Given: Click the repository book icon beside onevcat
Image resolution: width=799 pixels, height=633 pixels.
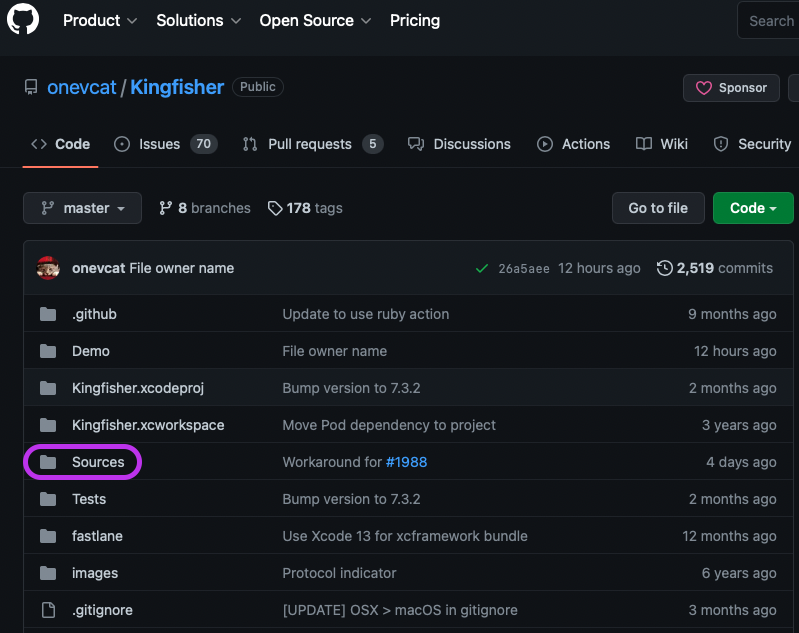Looking at the screenshot, I should [31, 87].
